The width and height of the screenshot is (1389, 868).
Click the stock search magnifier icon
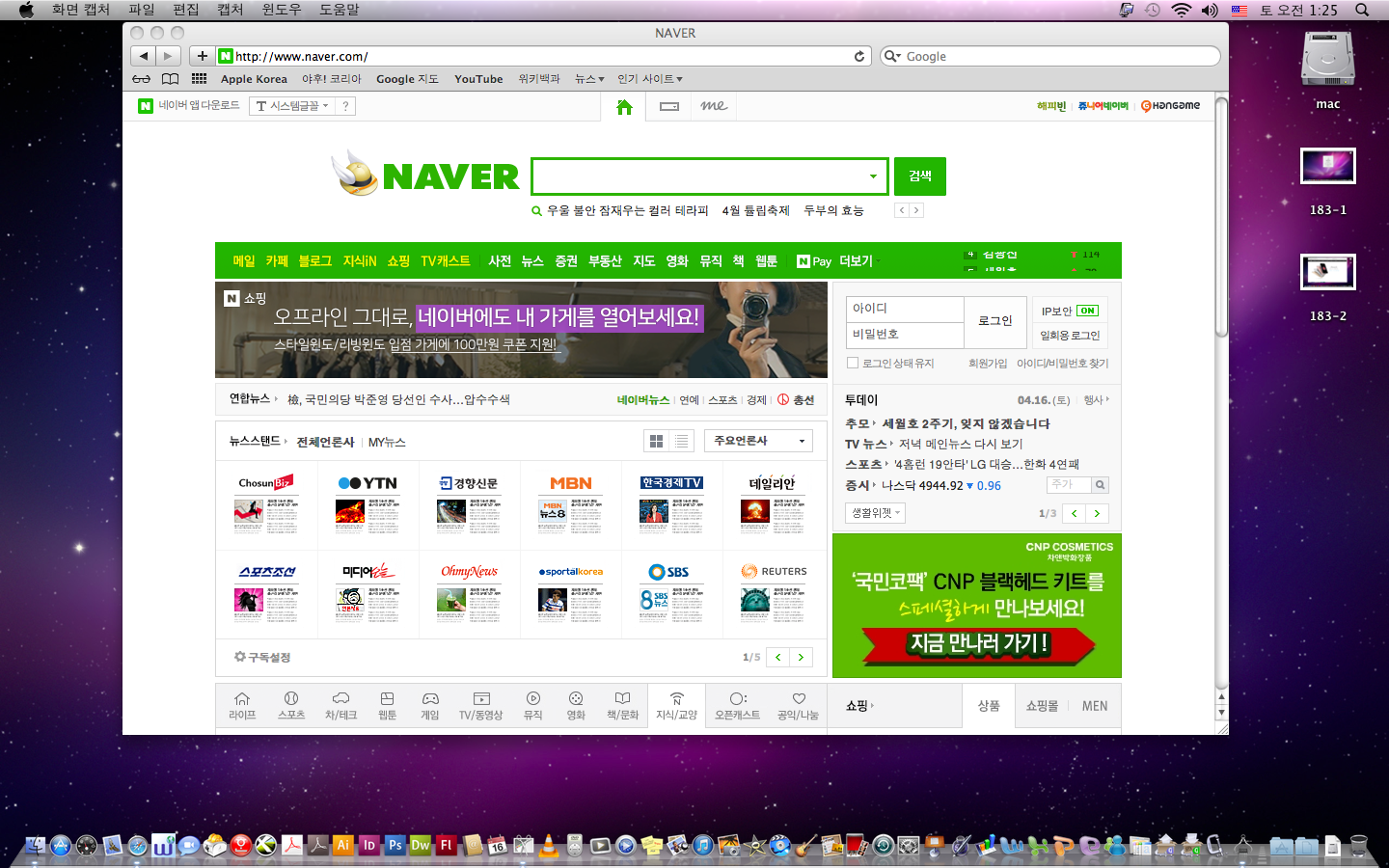click(x=1100, y=485)
